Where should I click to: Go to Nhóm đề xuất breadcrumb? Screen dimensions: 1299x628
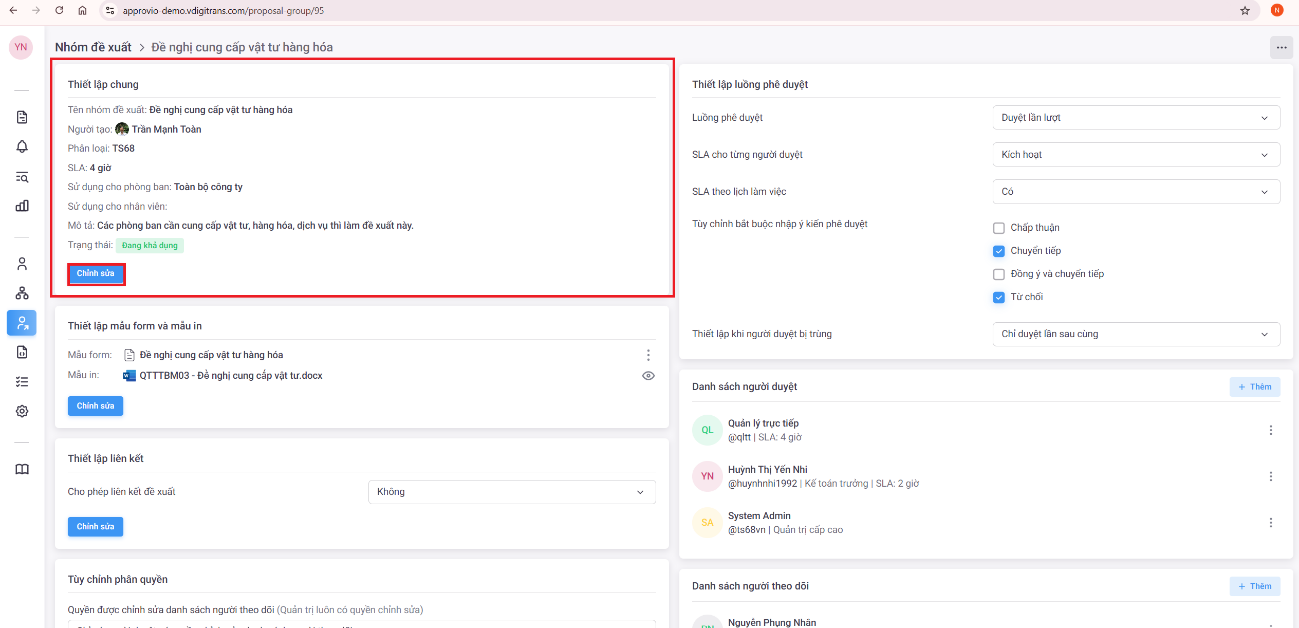pos(93,47)
